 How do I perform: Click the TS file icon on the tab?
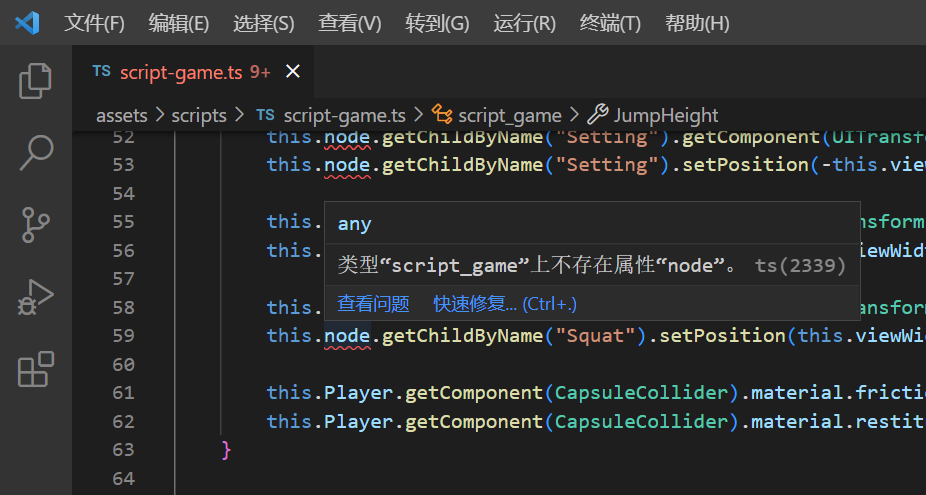click(102, 71)
